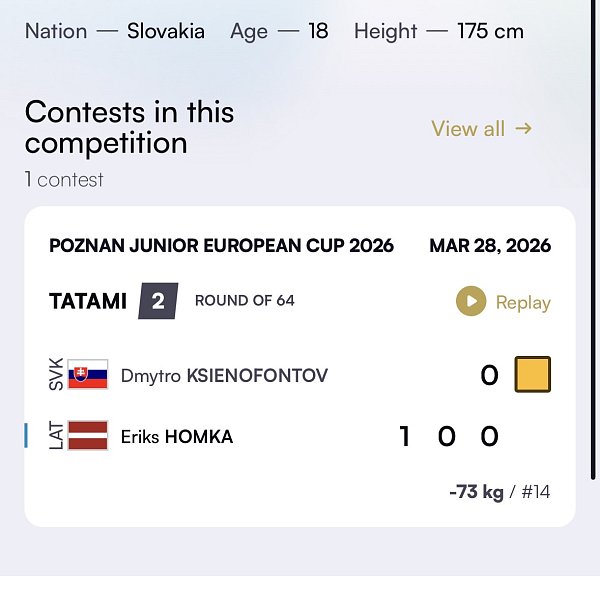
Task: Click the yellow penalty card square
Action: click(x=533, y=375)
